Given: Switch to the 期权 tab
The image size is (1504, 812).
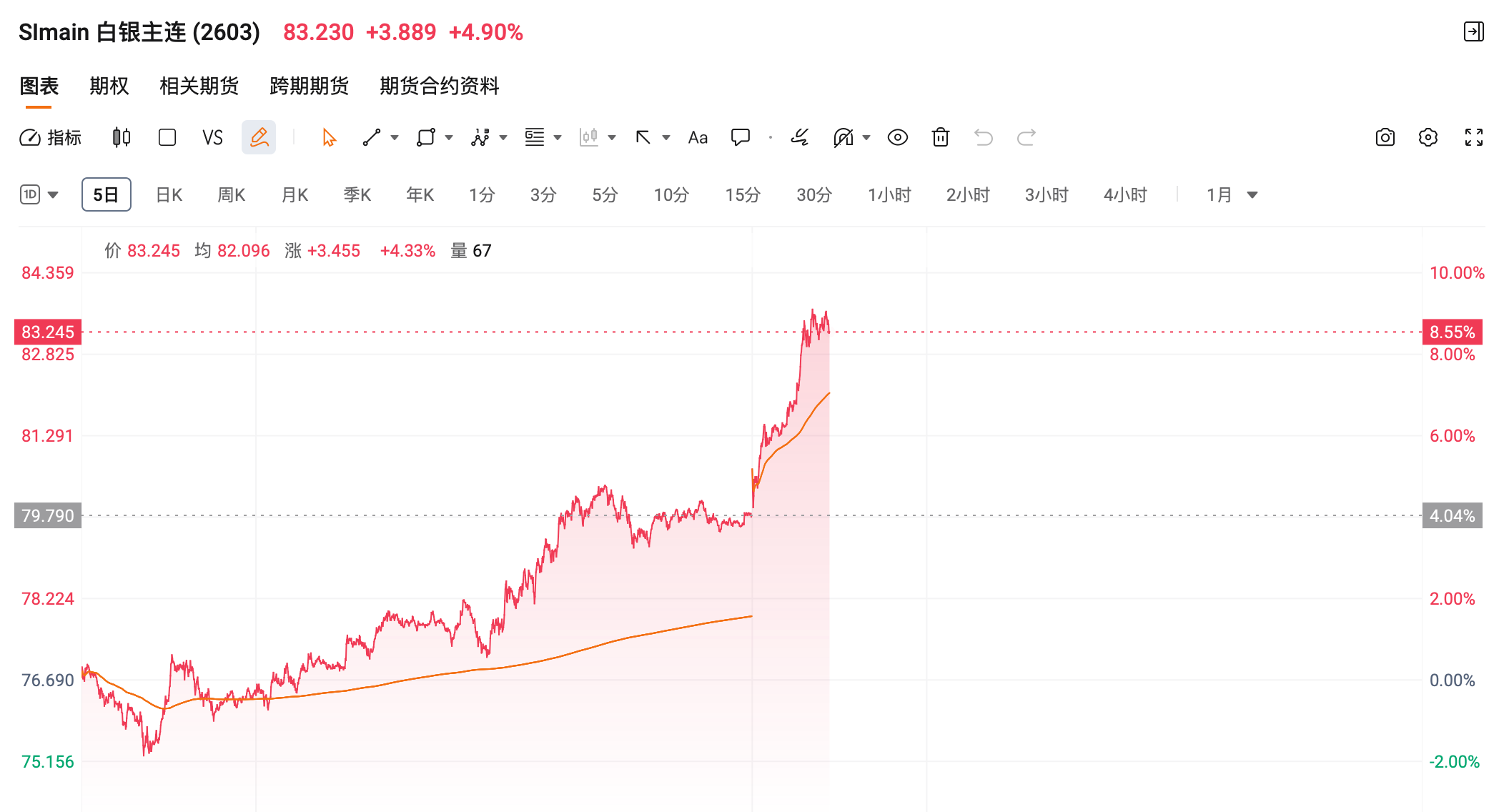Looking at the screenshot, I should (109, 86).
